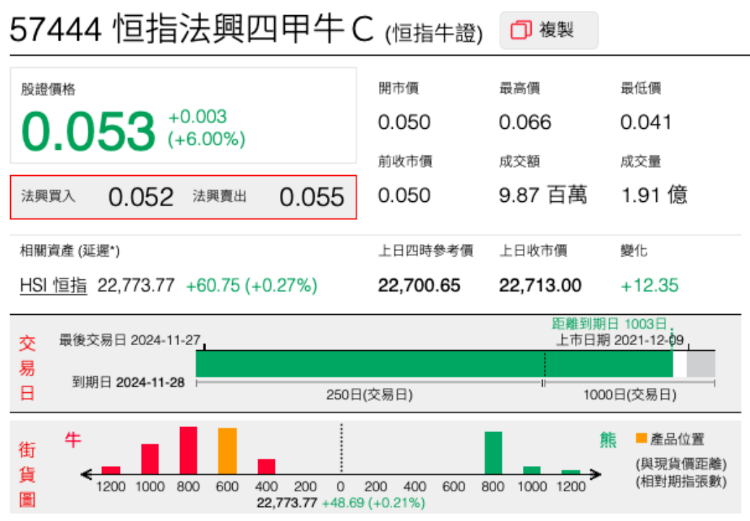Image resolution: width=750 pixels, height=521 pixels.
Task: Click the 最高價 value 0.066
Action: tap(525, 122)
